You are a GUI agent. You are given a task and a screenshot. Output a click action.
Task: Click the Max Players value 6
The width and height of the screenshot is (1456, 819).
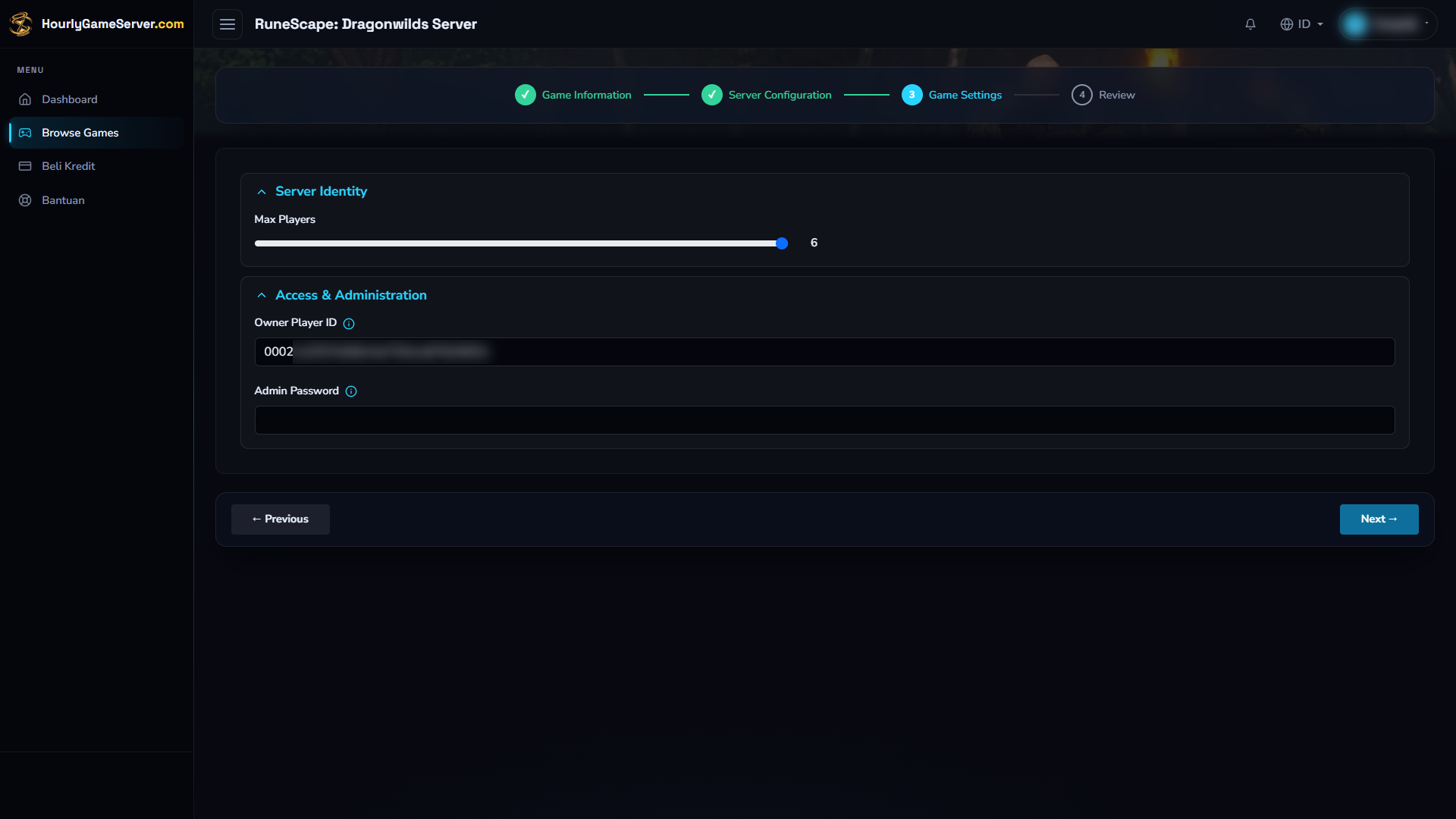click(x=814, y=243)
